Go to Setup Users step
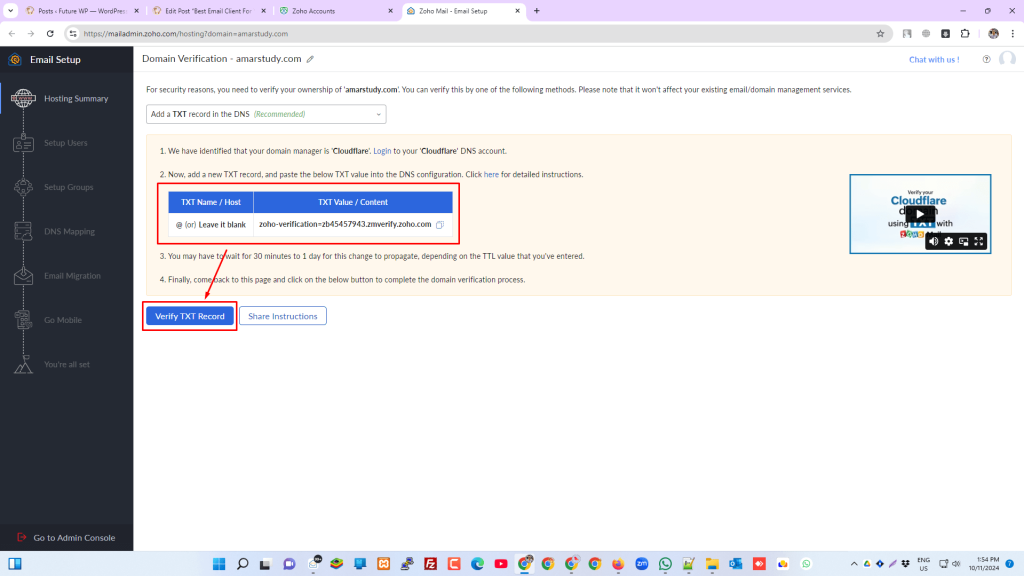 65,143
